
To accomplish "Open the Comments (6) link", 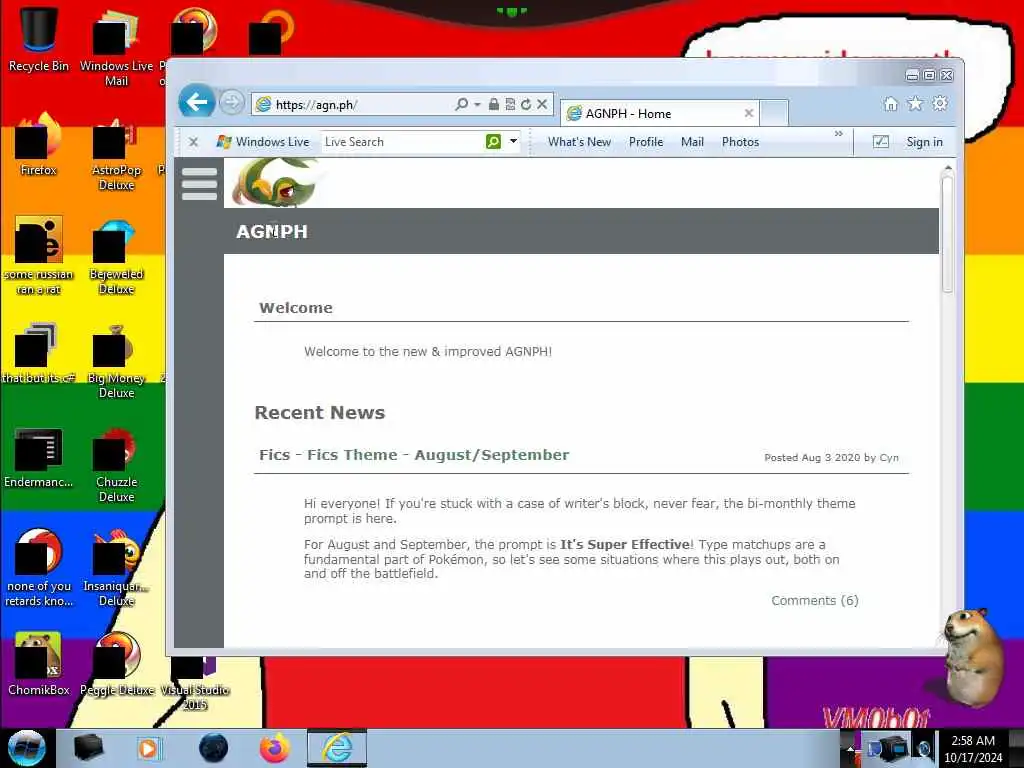I will coord(814,600).
